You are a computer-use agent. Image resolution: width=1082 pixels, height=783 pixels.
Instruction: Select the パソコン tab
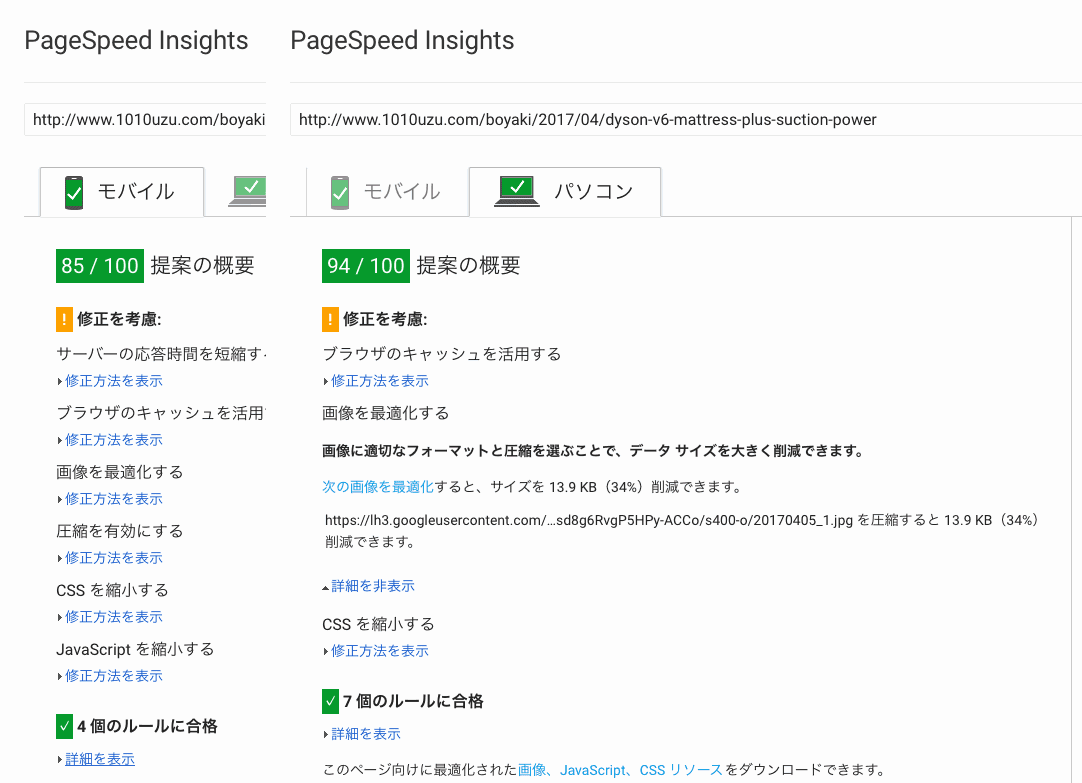tap(565, 192)
